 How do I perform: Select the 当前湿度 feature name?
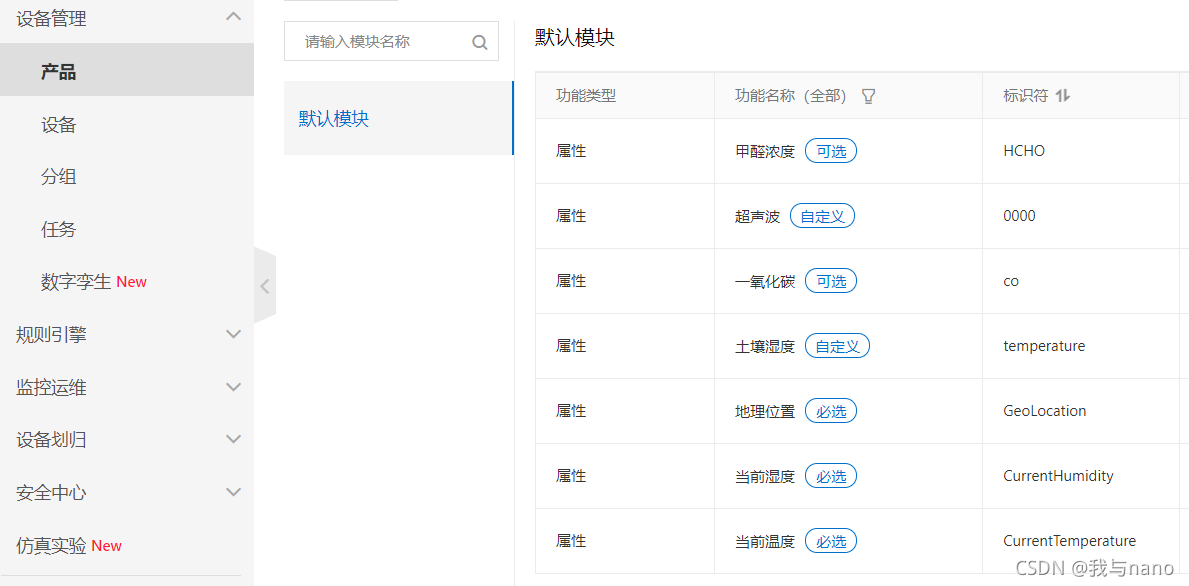[764, 477]
